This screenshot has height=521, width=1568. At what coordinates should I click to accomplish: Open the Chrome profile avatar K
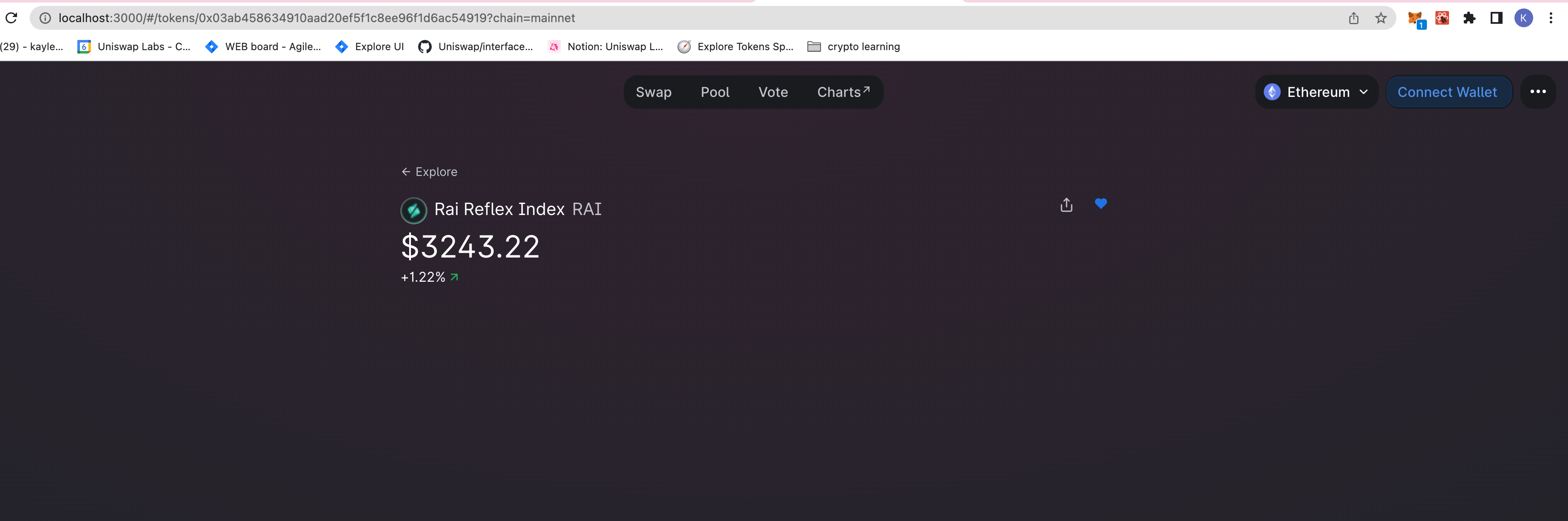point(1523,18)
